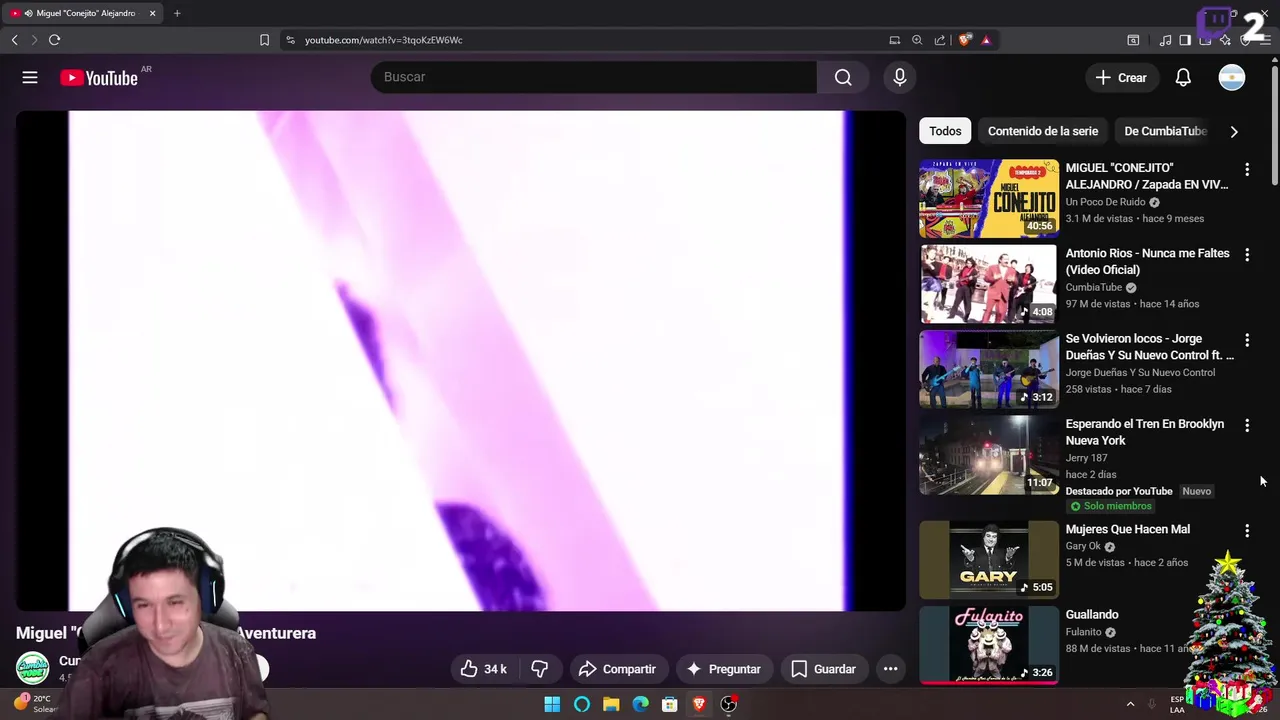
Task: Open the Crear menu
Action: click(x=1121, y=77)
